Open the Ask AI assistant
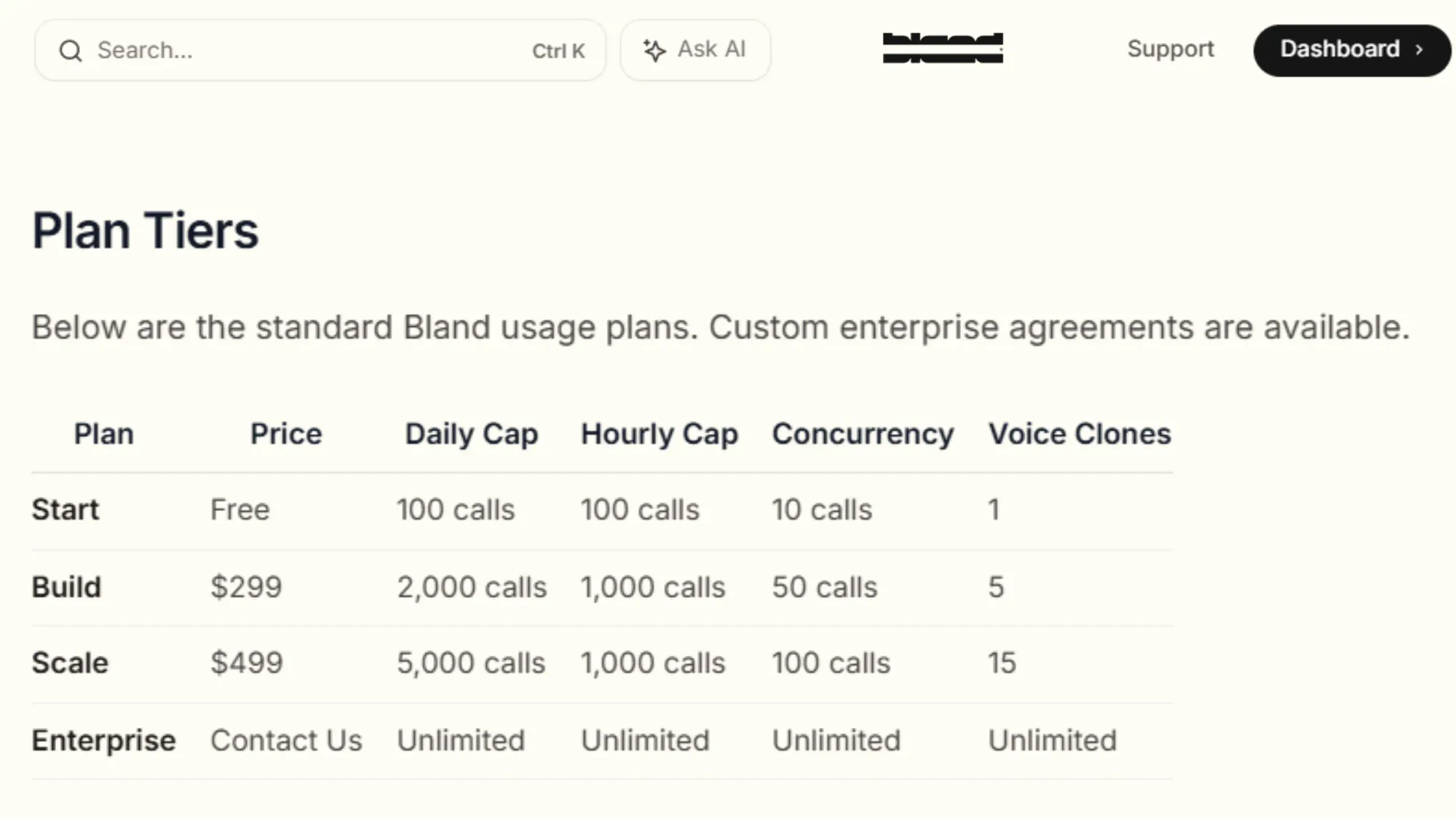The width and height of the screenshot is (1456, 819). click(x=695, y=50)
